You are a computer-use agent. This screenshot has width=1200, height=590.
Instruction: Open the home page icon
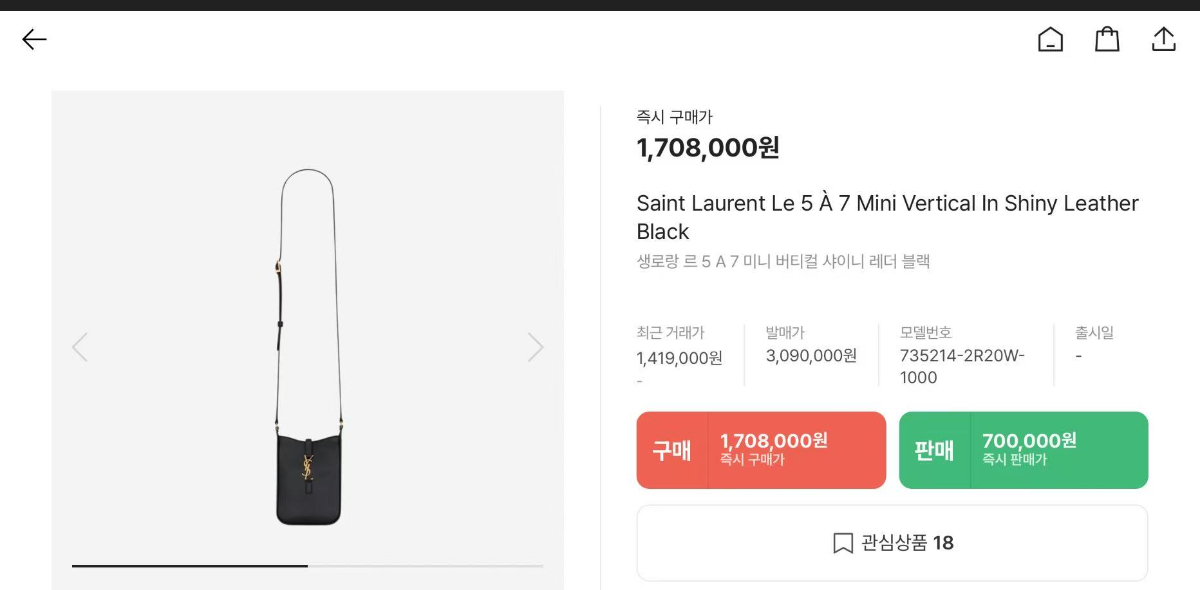(x=1050, y=40)
